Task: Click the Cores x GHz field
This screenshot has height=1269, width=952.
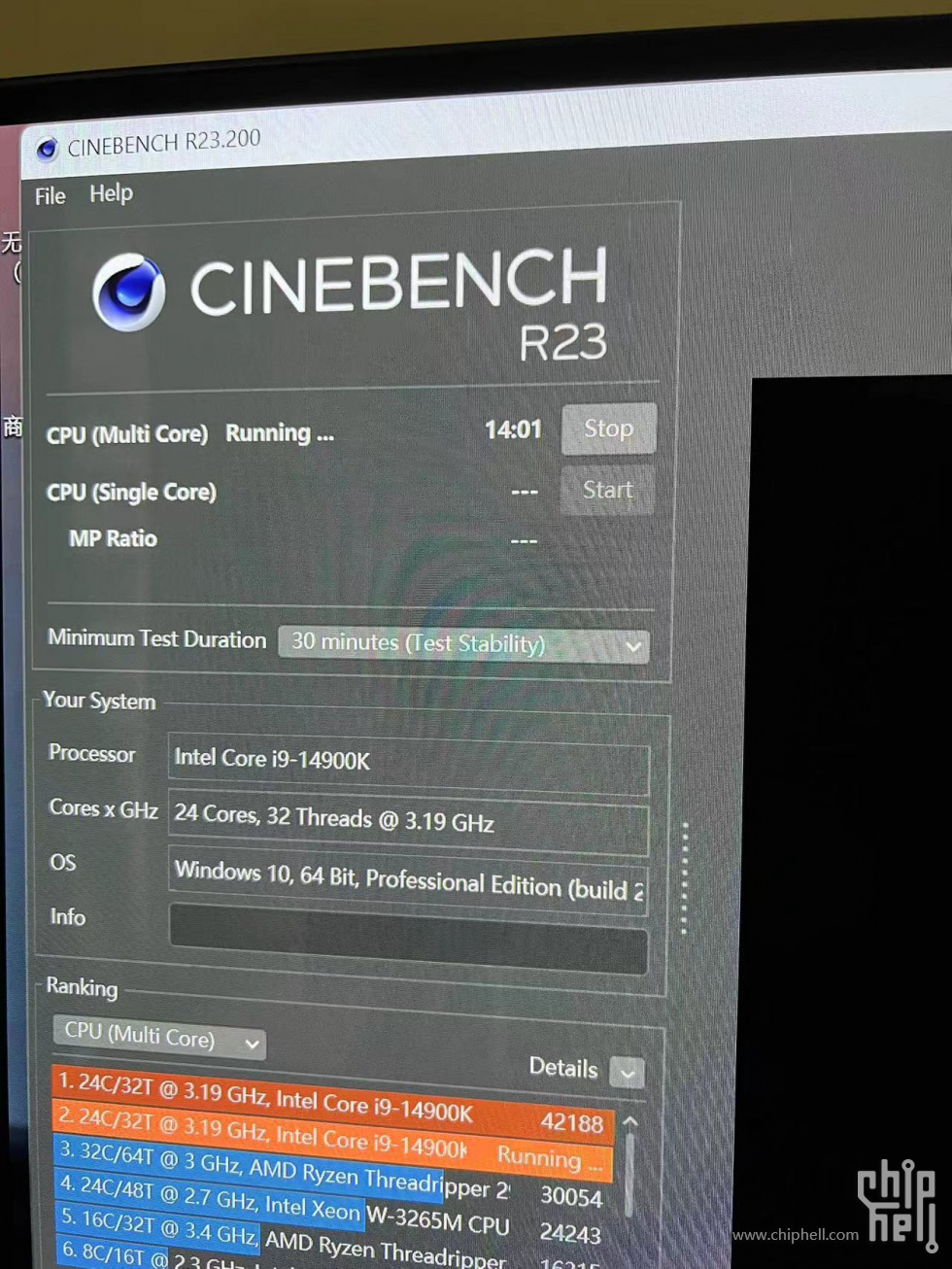Action: click(x=408, y=823)
